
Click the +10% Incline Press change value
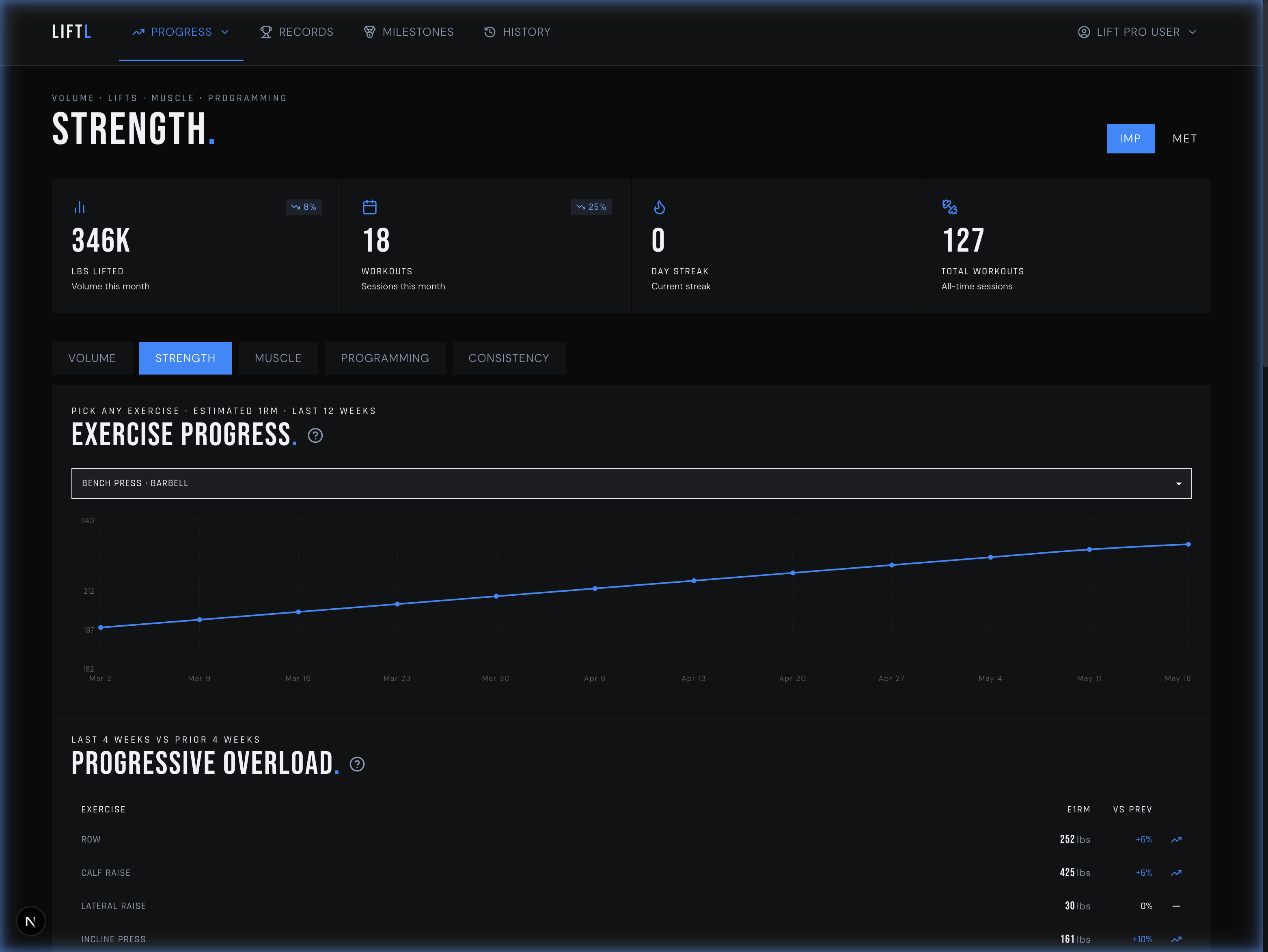pyautogui.click(x=1142, y=939)
